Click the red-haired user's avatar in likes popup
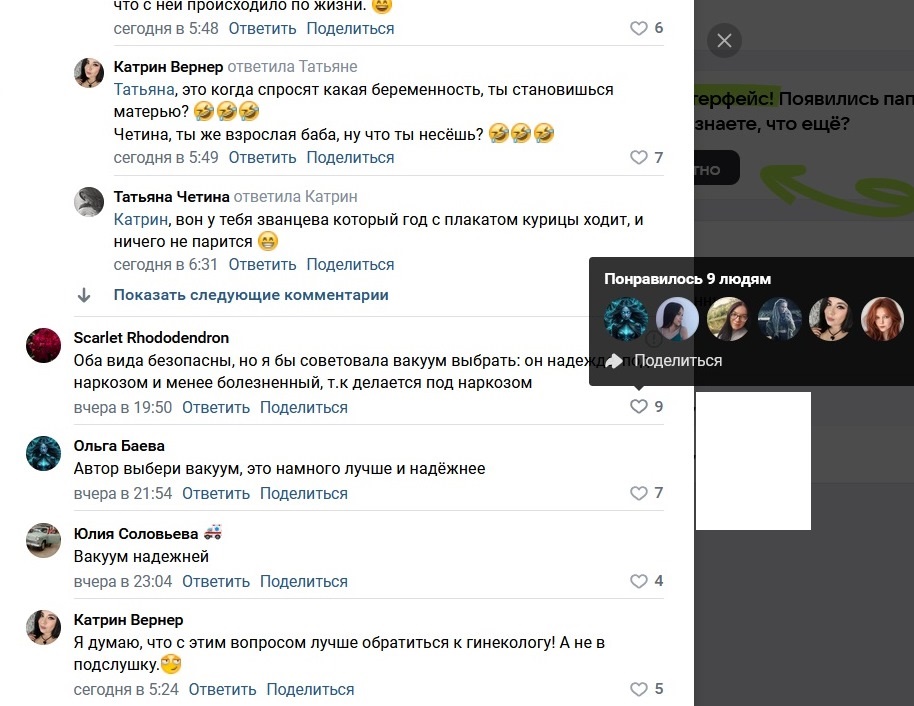 [x=883, y=319]
